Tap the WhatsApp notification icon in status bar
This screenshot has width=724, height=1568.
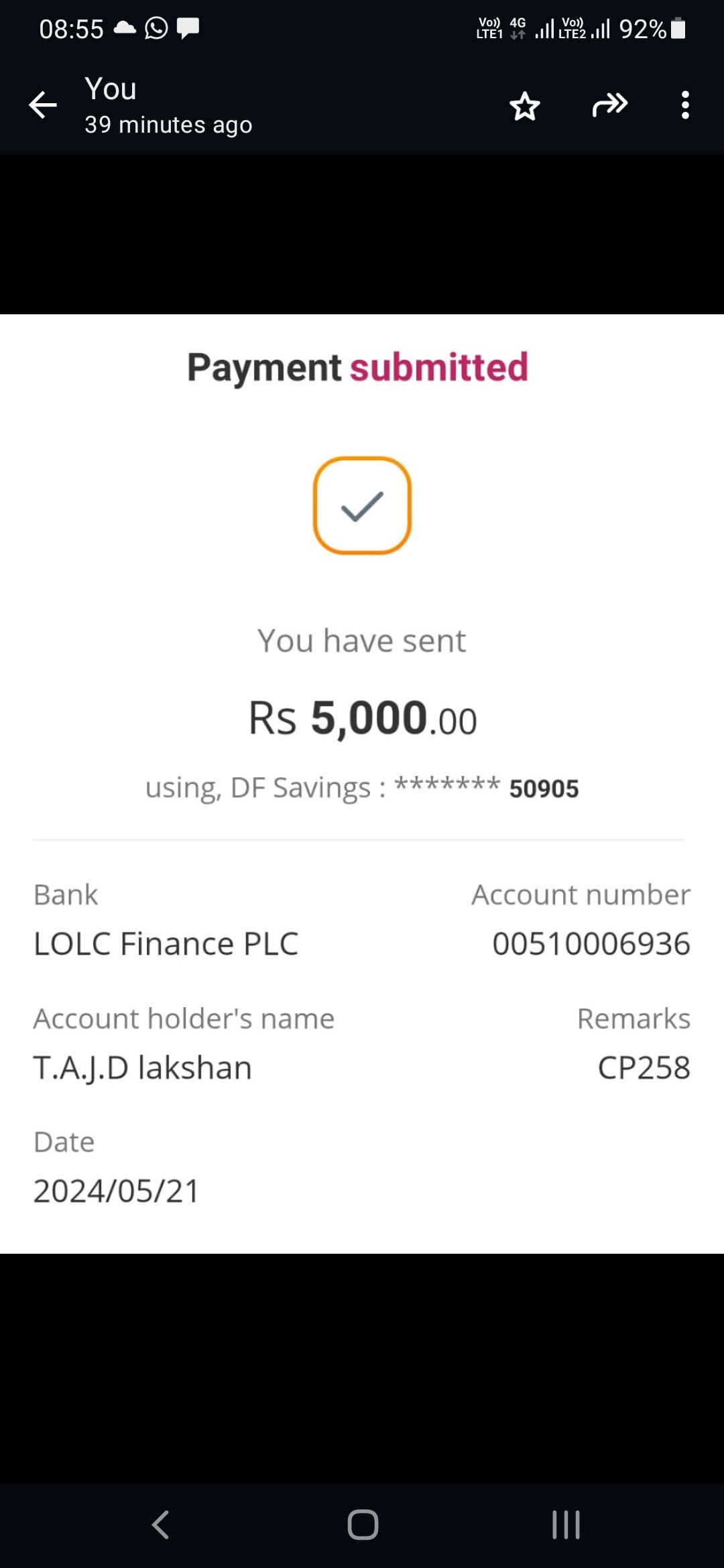[x=157, y=28]
